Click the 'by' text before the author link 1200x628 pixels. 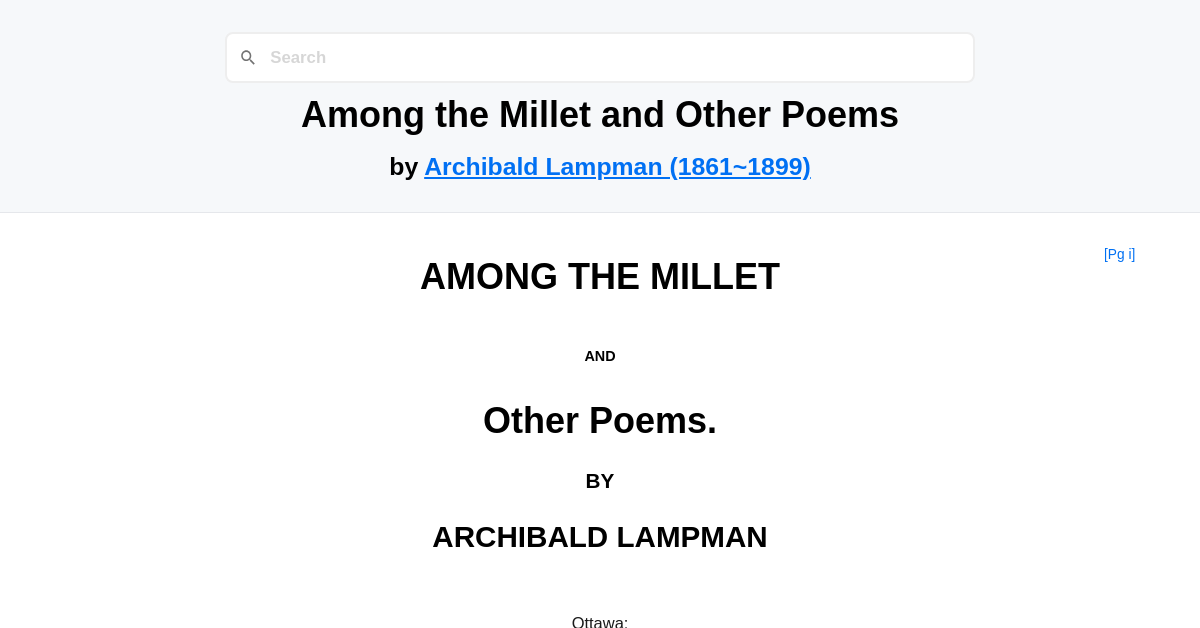click(x=403, y=166)
